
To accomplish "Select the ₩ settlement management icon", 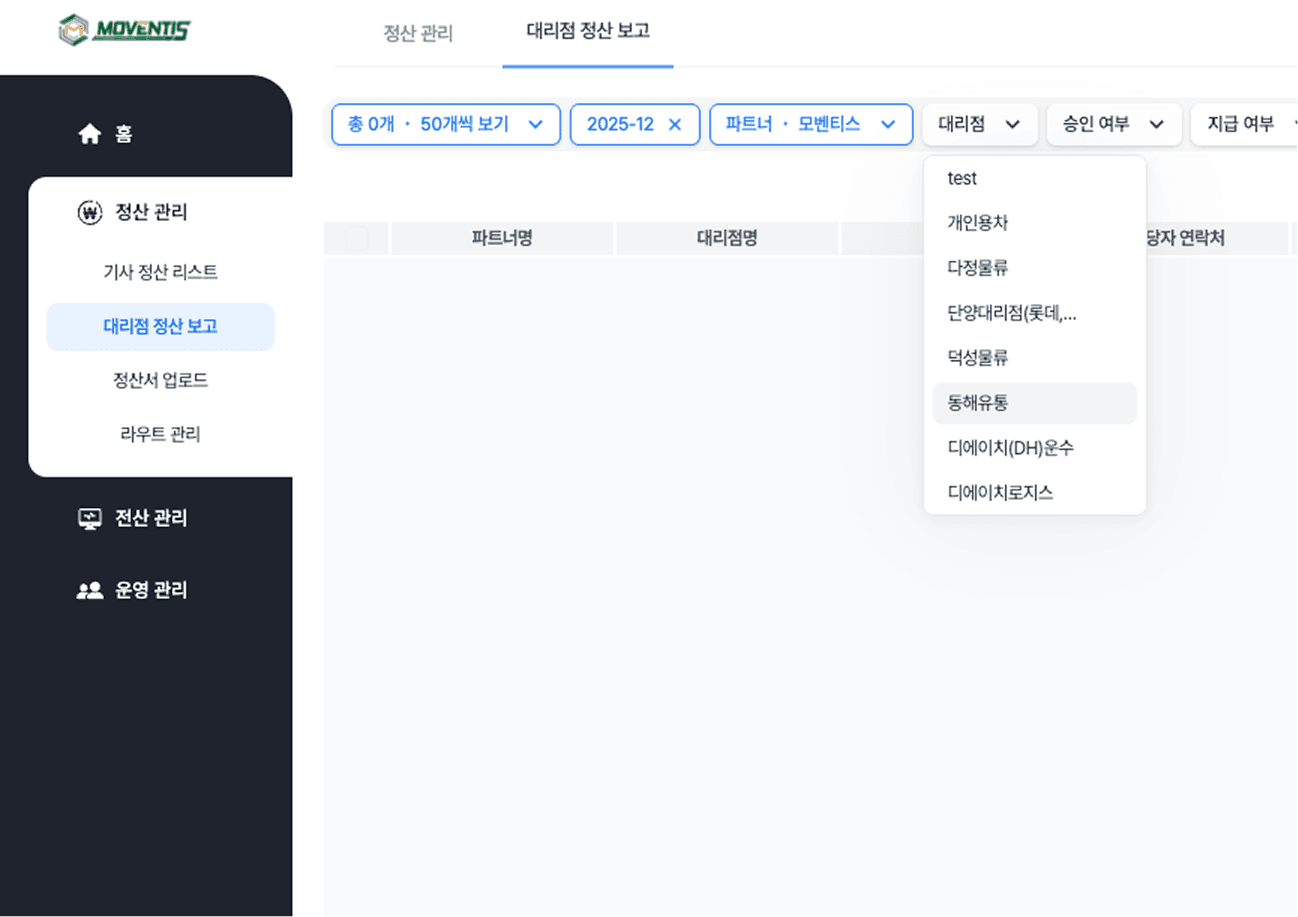I will [90, 212].
